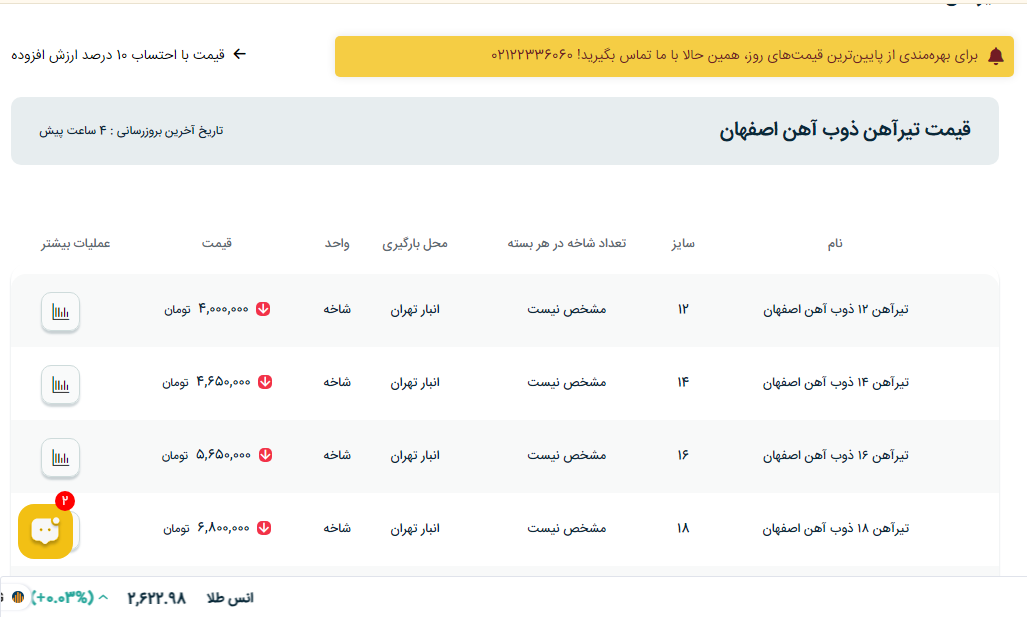
Task: Open the yellow chat widget with badge
Action: pos(45,530)
